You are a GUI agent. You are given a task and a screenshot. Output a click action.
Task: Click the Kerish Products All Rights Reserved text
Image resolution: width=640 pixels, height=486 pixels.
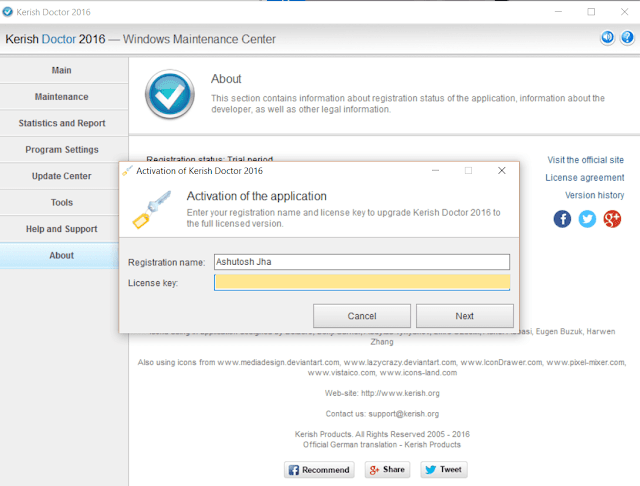[382, 434]
